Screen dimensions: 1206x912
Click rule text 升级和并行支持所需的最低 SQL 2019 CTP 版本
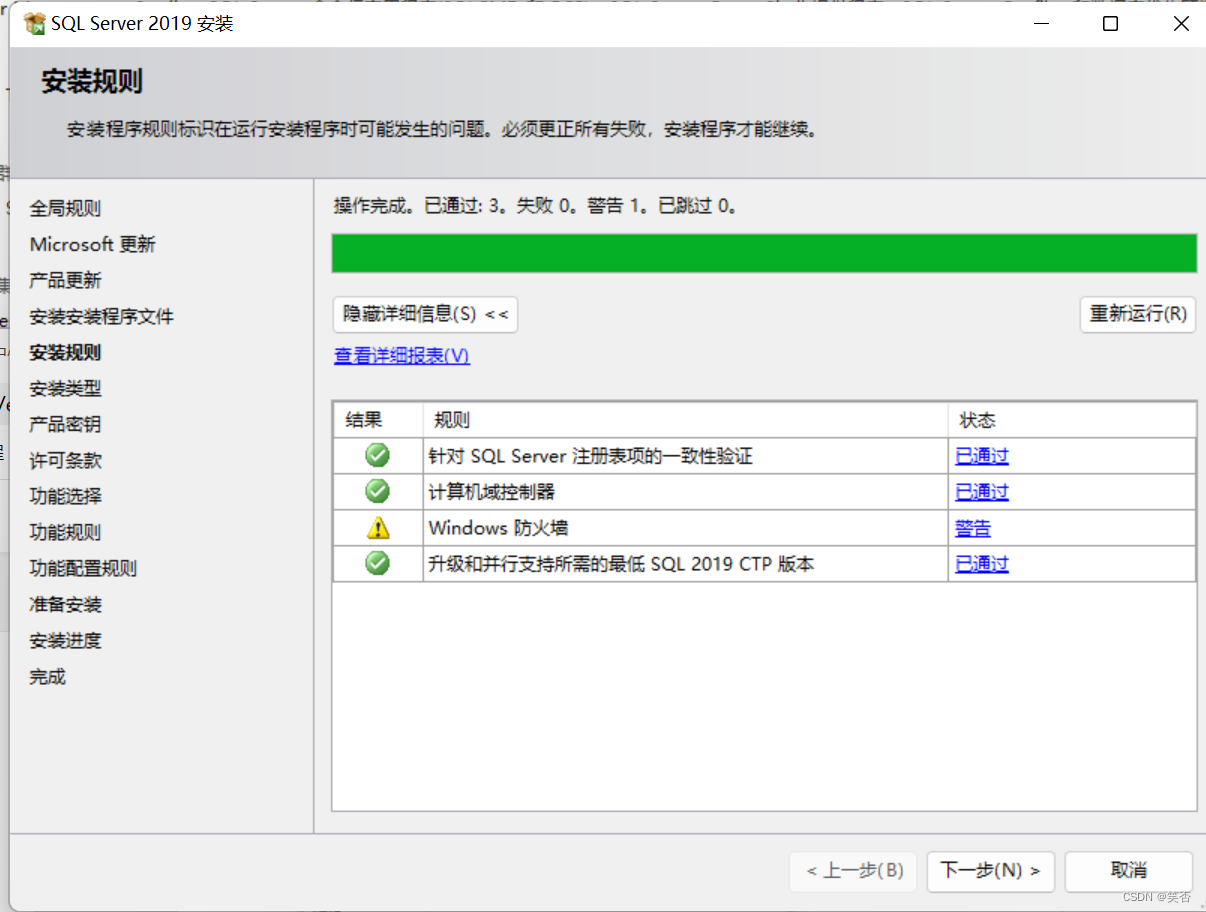point(621,564)
